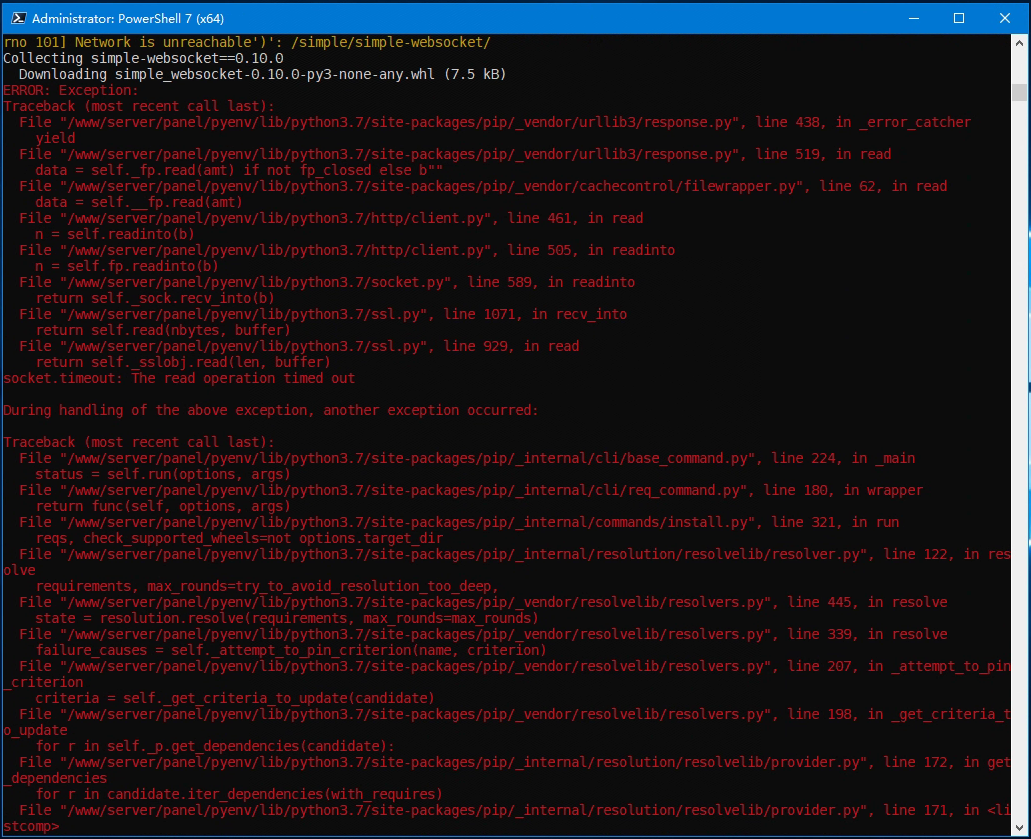Viewport: 1031px width, 839px height.
Task: Maximize the PowerShell 7 window
Action: pyautogui.click(x=959, y=18)
